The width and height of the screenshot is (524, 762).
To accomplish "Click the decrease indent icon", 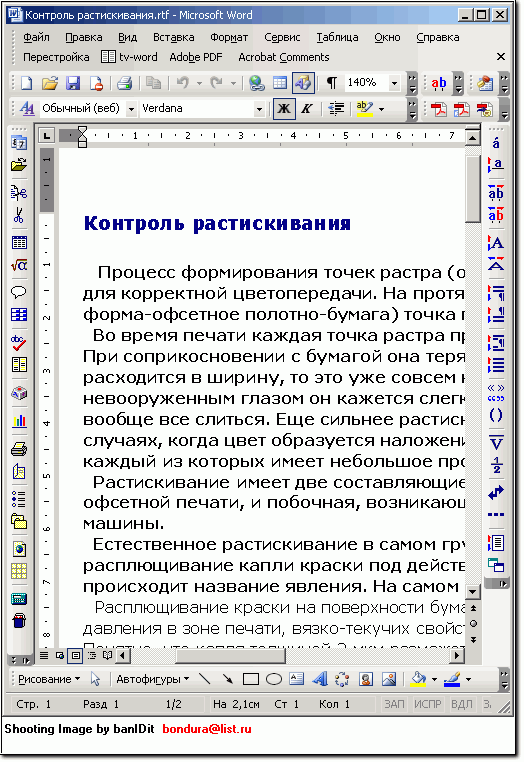I will 336,109.
